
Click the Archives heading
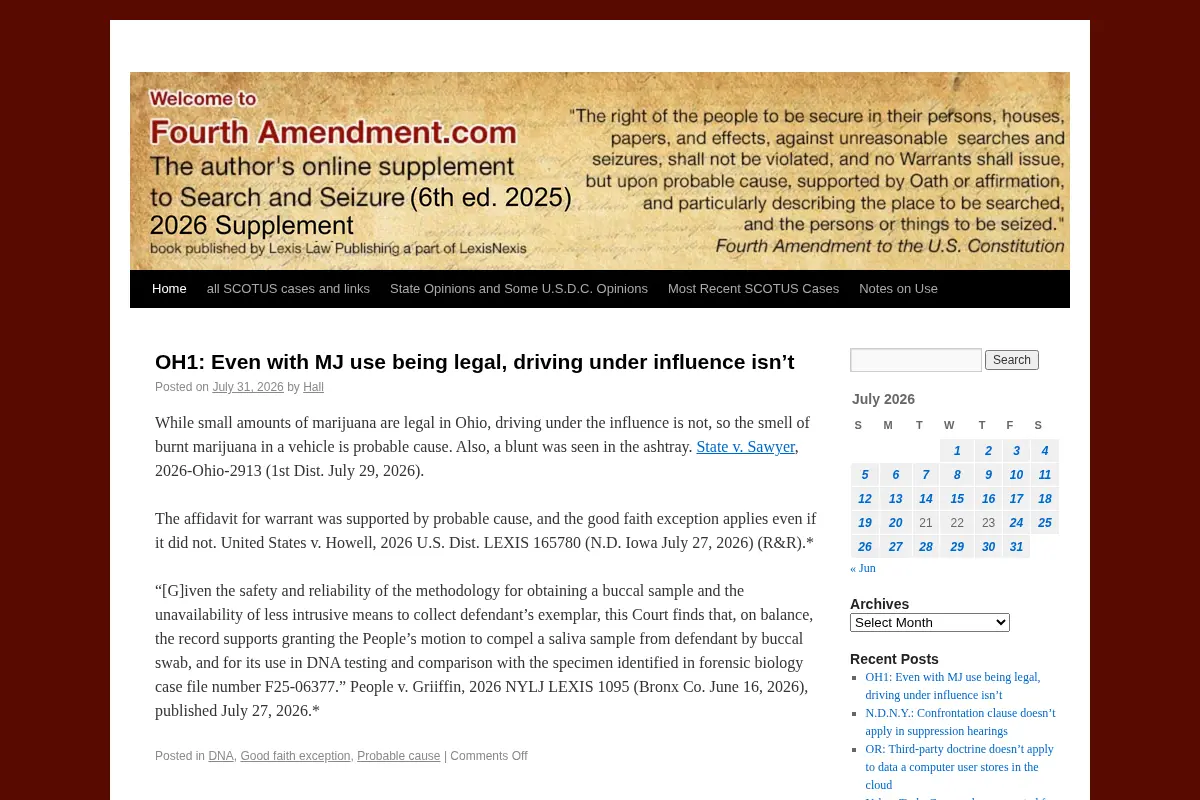point(880,604)
